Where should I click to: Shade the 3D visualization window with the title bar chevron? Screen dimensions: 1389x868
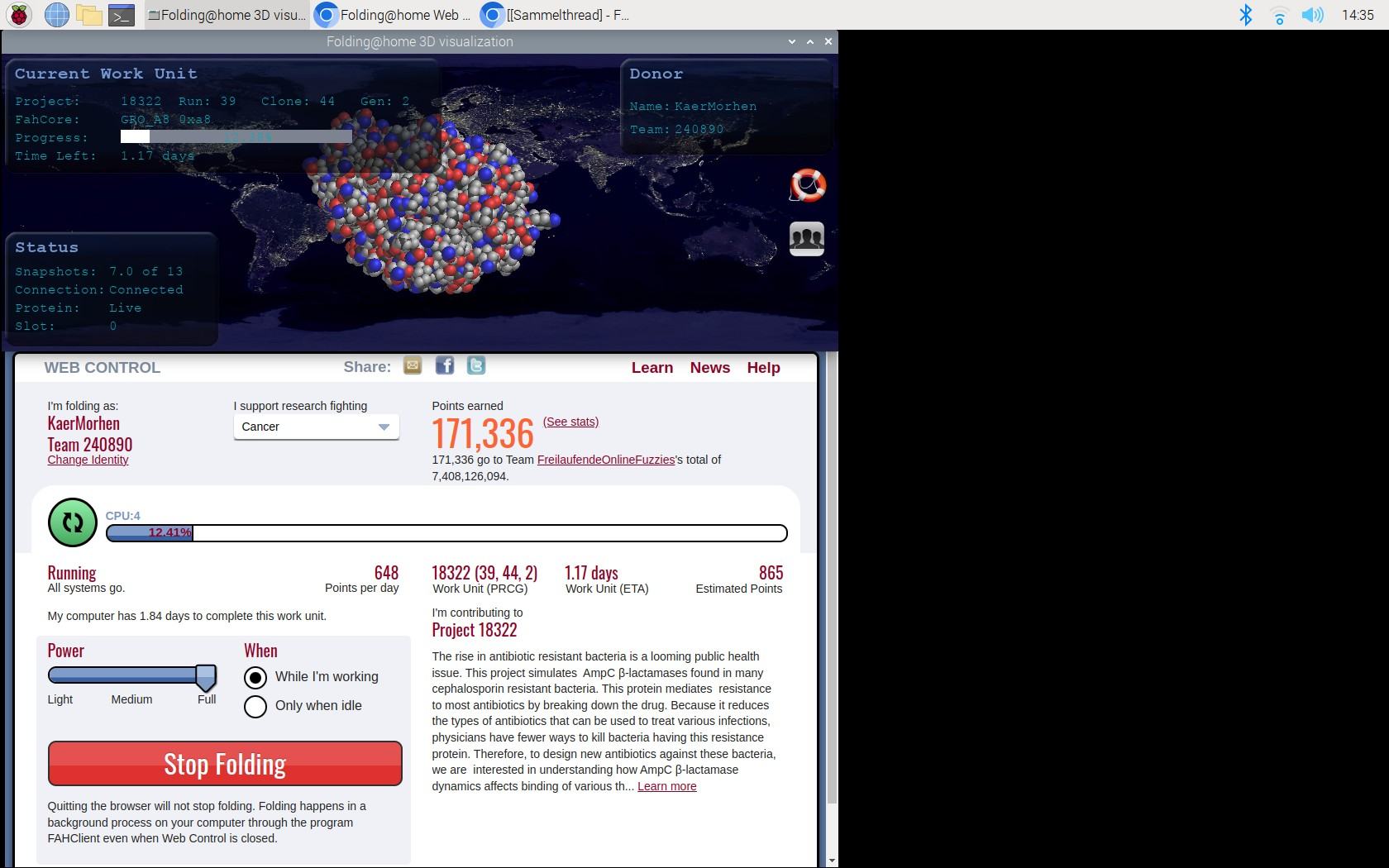(x=792, y=41)
